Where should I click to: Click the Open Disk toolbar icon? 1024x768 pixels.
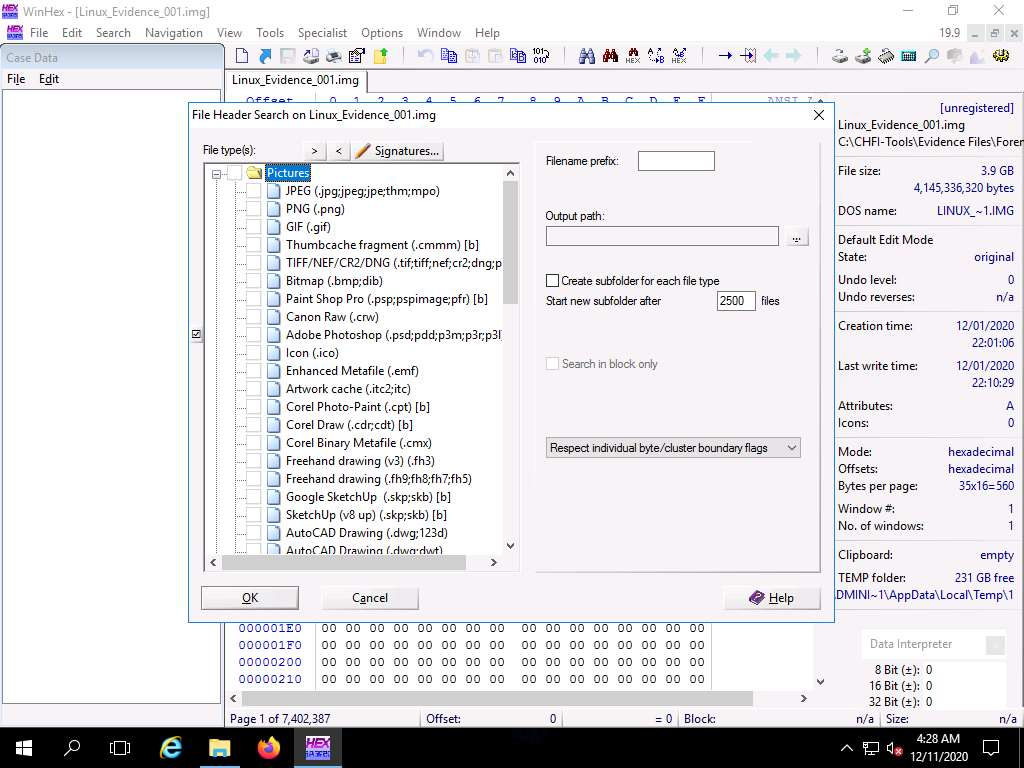pos(840,56)
